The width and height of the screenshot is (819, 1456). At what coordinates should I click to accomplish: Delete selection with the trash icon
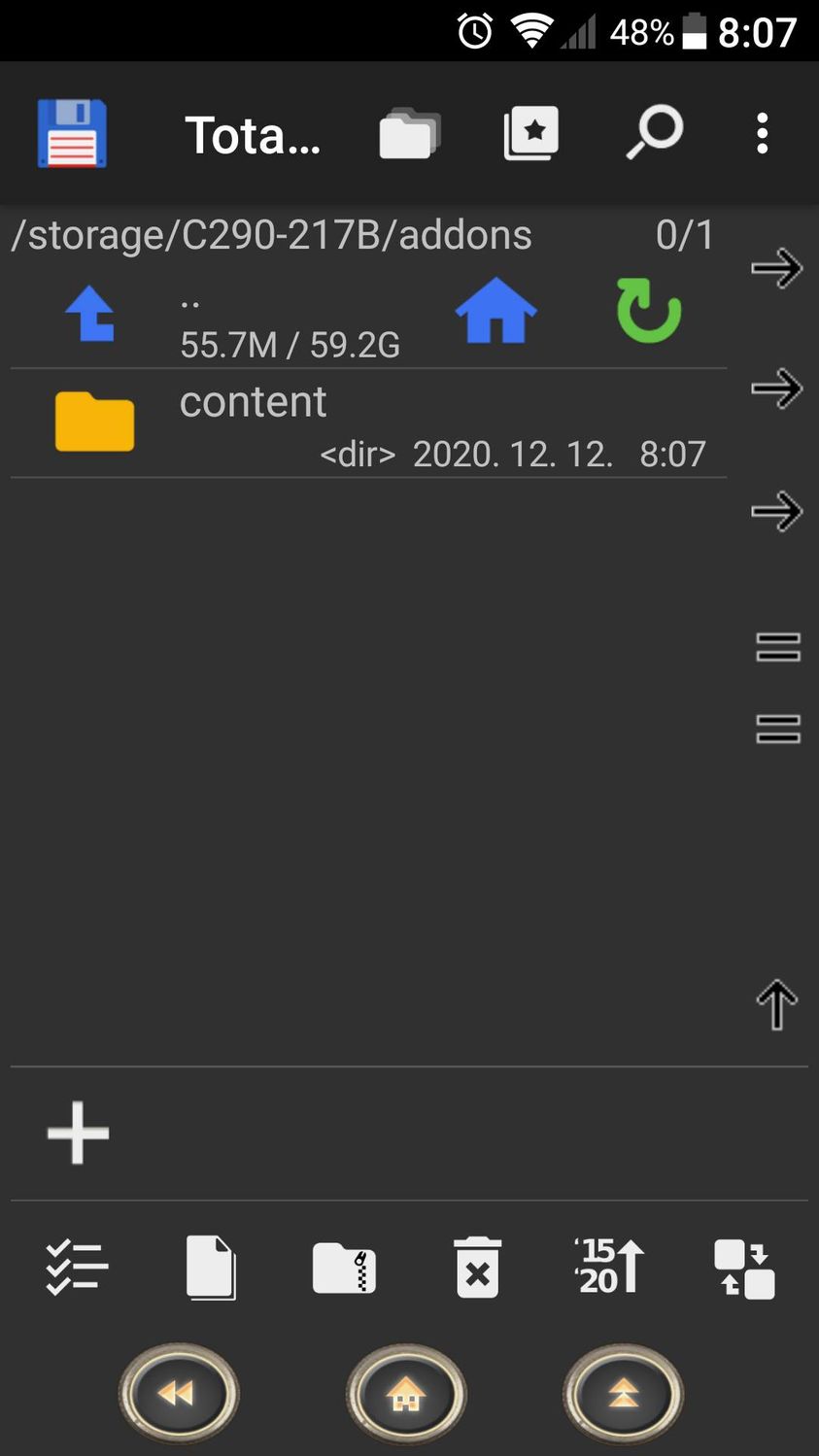(477, 1268)
